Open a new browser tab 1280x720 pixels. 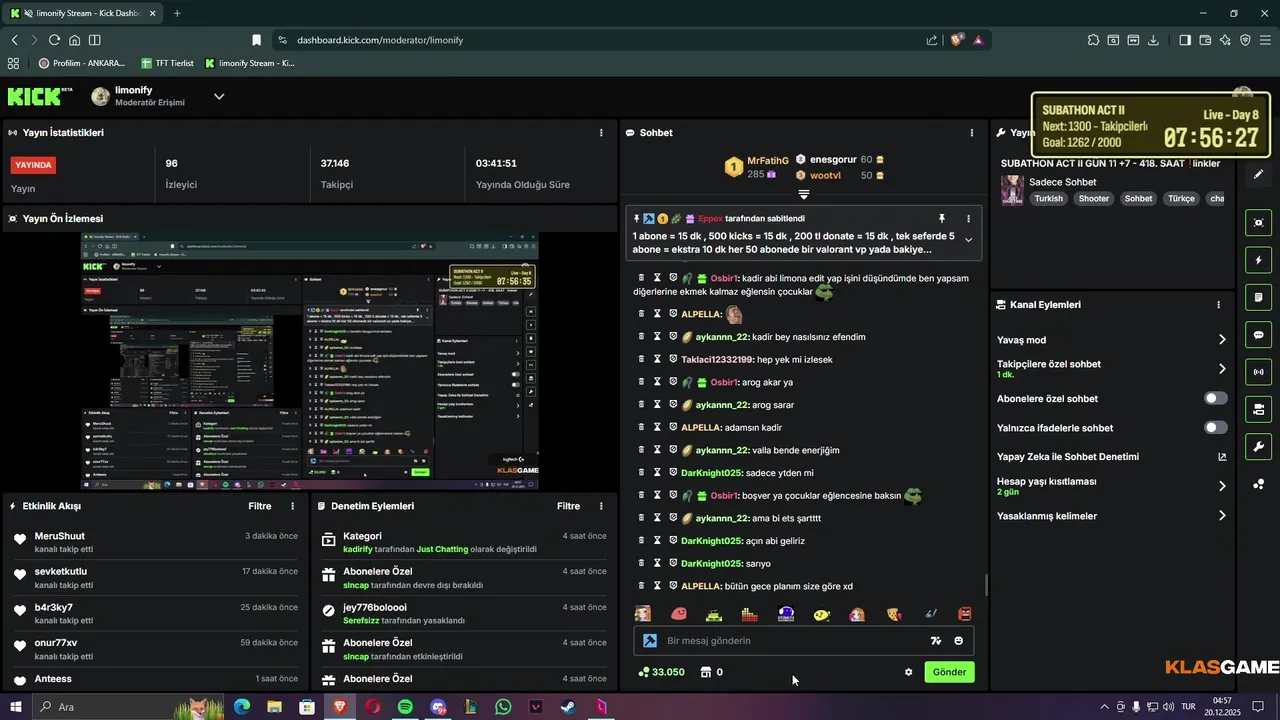tap(177, 13)
